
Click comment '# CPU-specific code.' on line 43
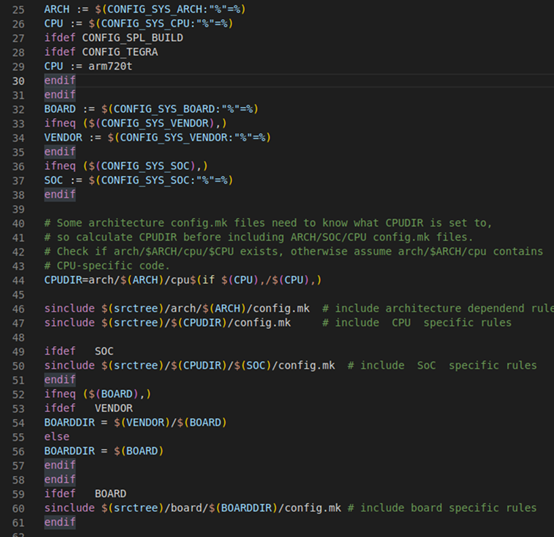coord(107,266)
